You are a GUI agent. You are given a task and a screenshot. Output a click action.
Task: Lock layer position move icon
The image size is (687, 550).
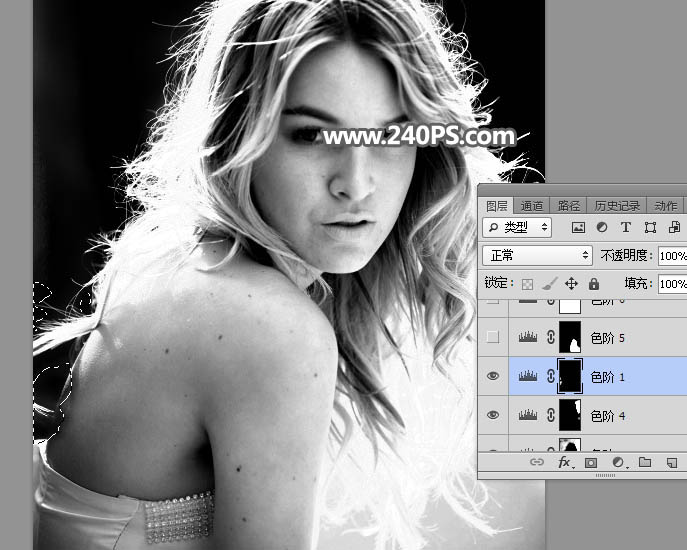point(571,284)
